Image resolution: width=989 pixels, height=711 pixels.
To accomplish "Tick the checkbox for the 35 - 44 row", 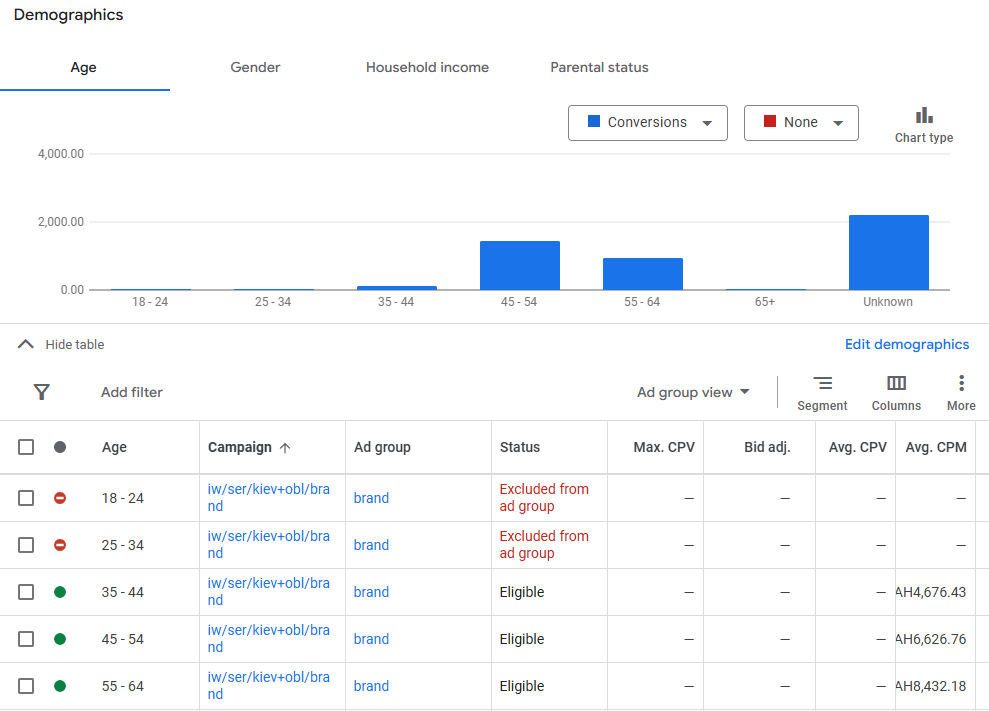I will tap(26, 592).
